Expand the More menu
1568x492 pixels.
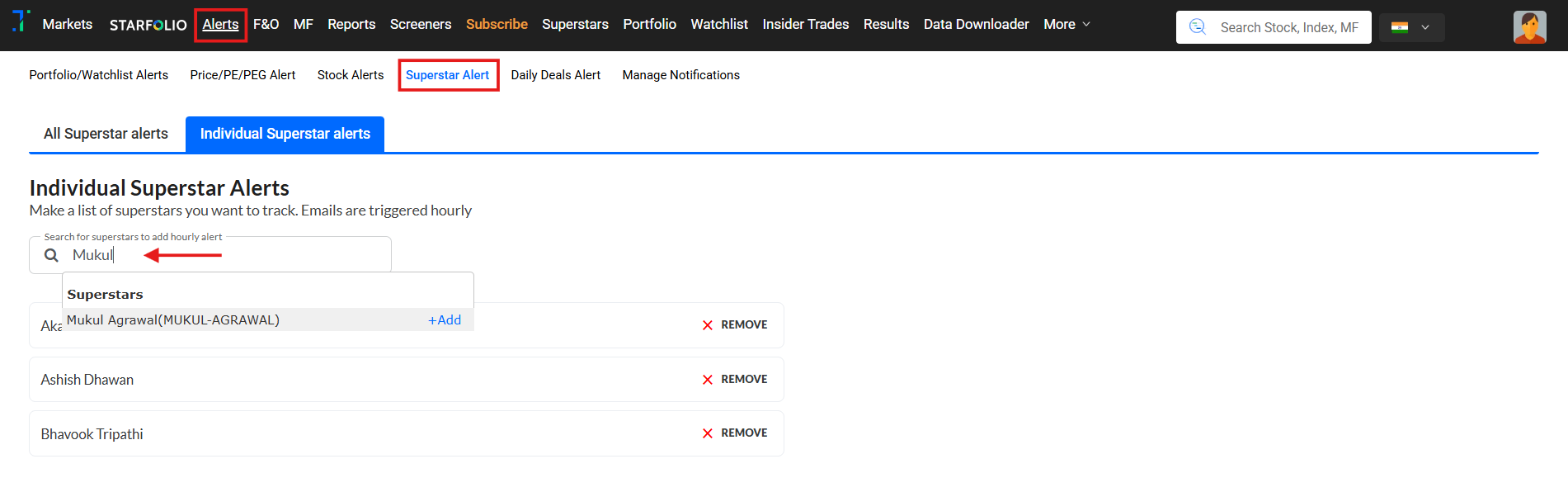point(1067,25)
